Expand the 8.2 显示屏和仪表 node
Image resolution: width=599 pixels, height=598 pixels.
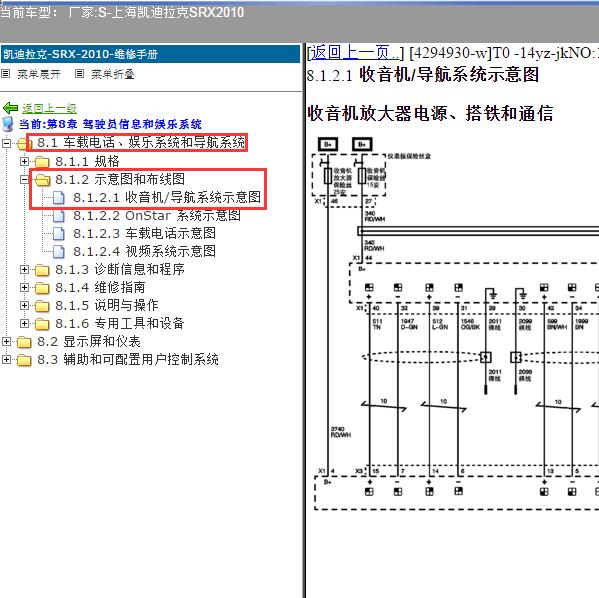(x=6, y=341)
